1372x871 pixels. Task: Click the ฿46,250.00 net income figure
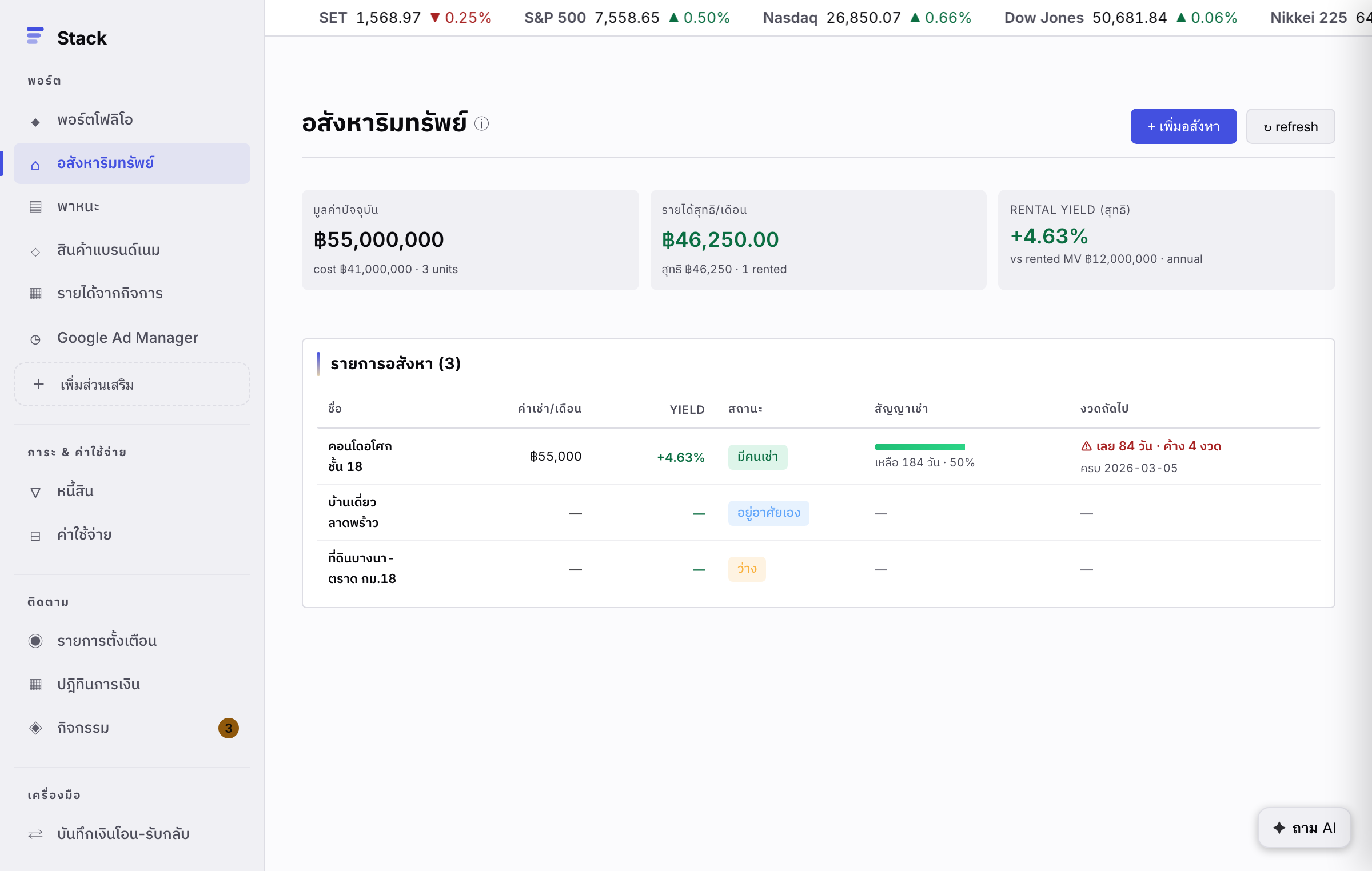point(720,239)
